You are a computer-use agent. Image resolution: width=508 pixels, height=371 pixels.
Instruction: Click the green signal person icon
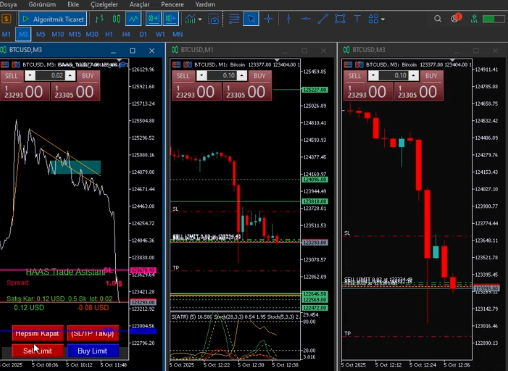point(474,19)
